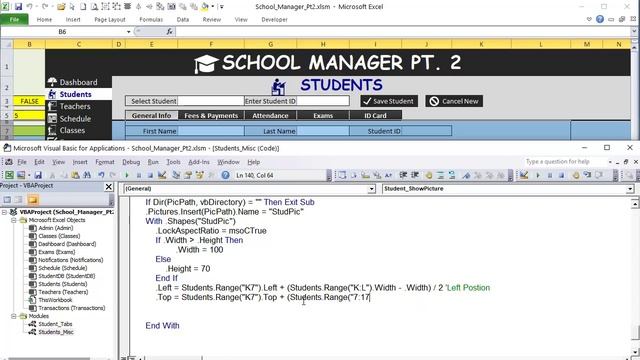Screen dimensions: 640x360
Task: Click the Reset stop icon in Standard toolbar
Action: click(x=150, y=175)
